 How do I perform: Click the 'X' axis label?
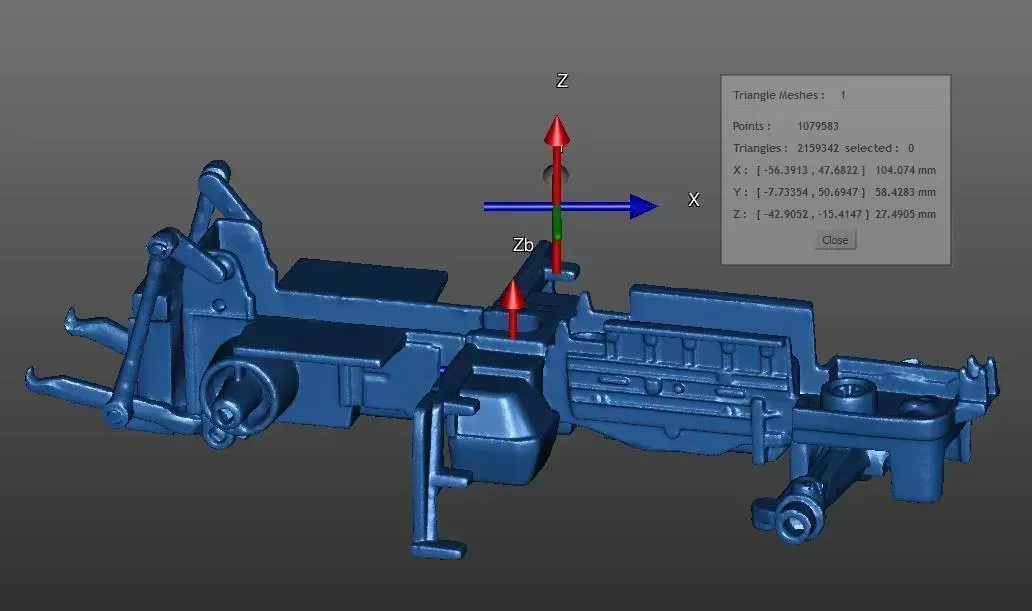click(x=694, y=200)
